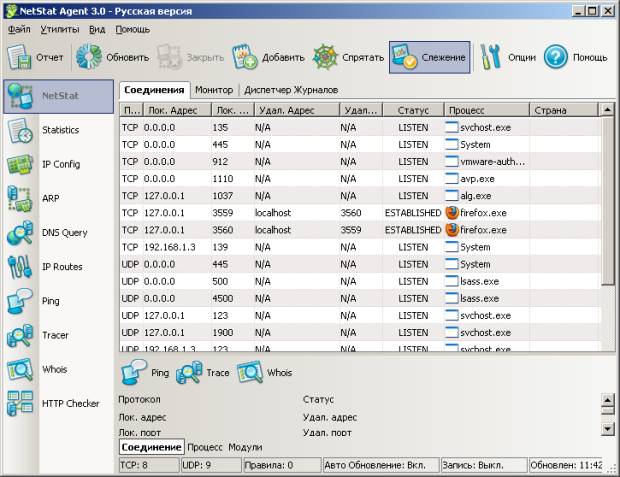Select UDP System port 445 row
Viewport: 620px width, 477px height.
[360, 264]
